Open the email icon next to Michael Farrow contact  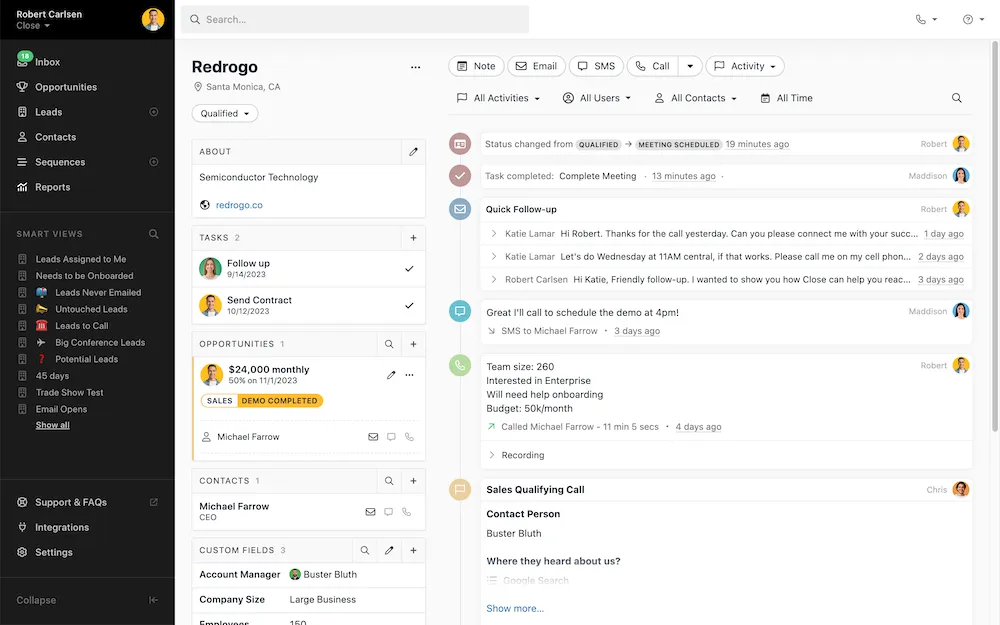coord(368,511)
